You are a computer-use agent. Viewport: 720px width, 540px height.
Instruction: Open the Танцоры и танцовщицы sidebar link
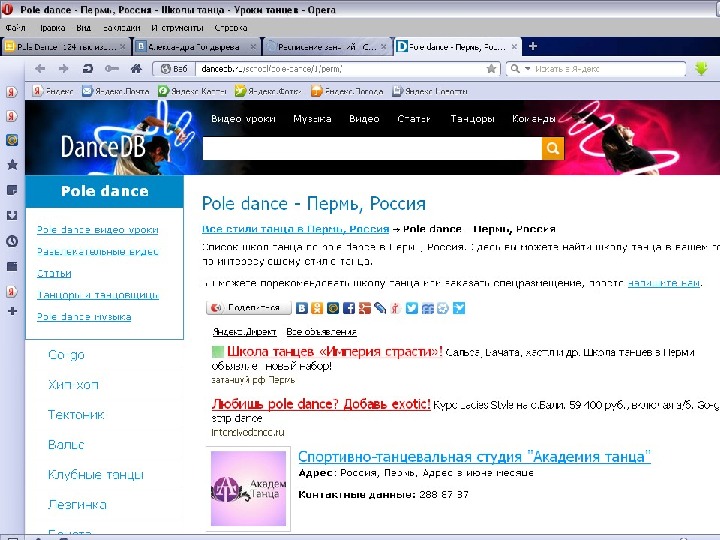pos(98,295)
